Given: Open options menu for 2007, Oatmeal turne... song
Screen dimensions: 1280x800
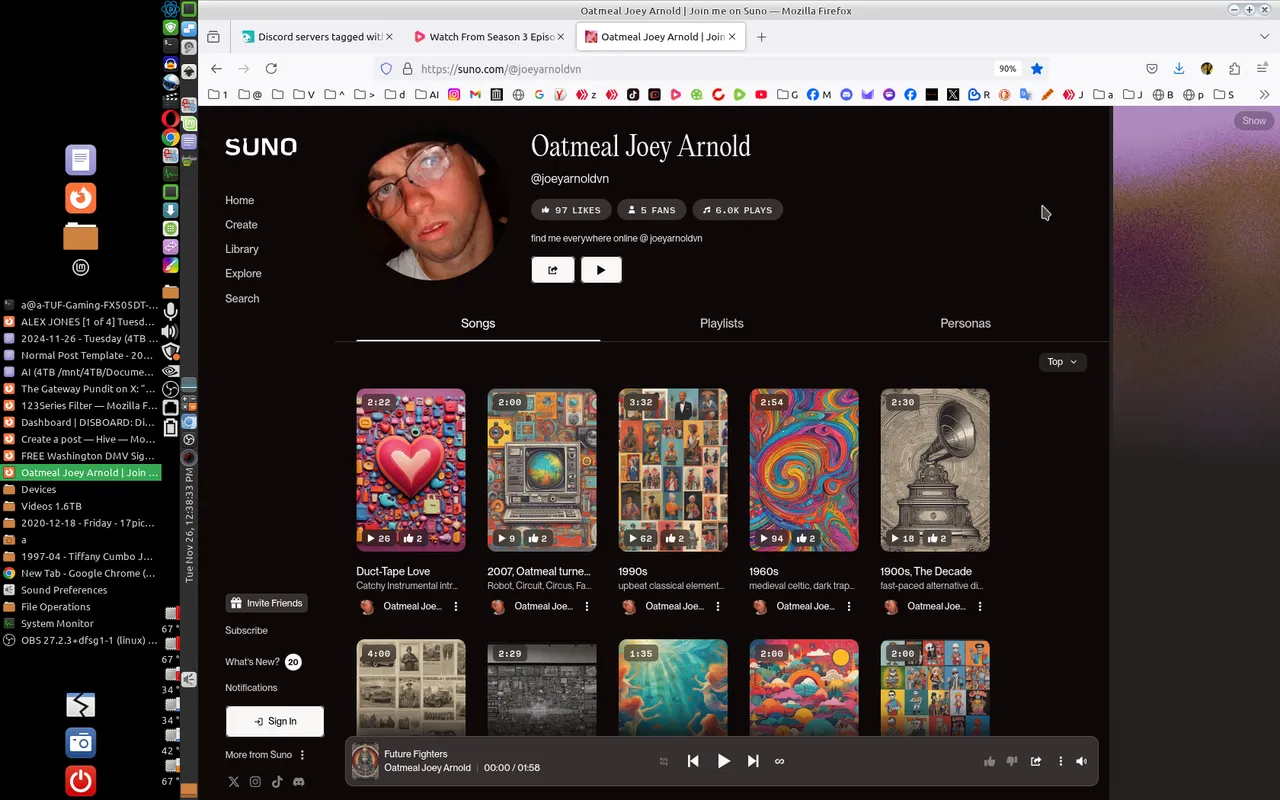Looking at the screenshot, I should 587,606.
